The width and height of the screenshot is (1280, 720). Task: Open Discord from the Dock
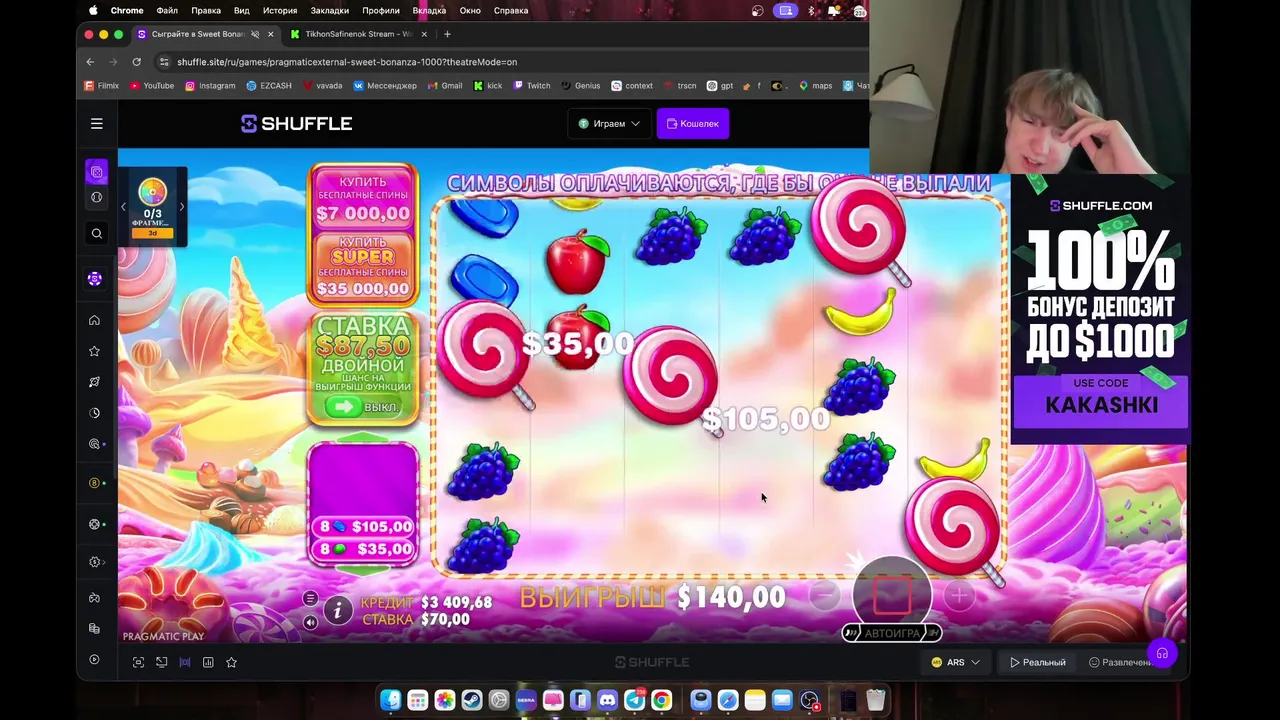(x=607, y=700)
